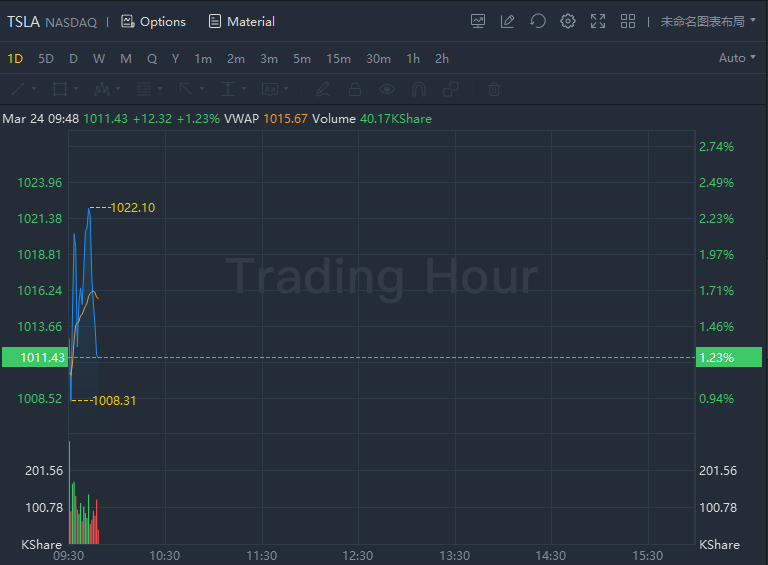
Task: Toggle magnet snap mode
Action: click(419, 89)
